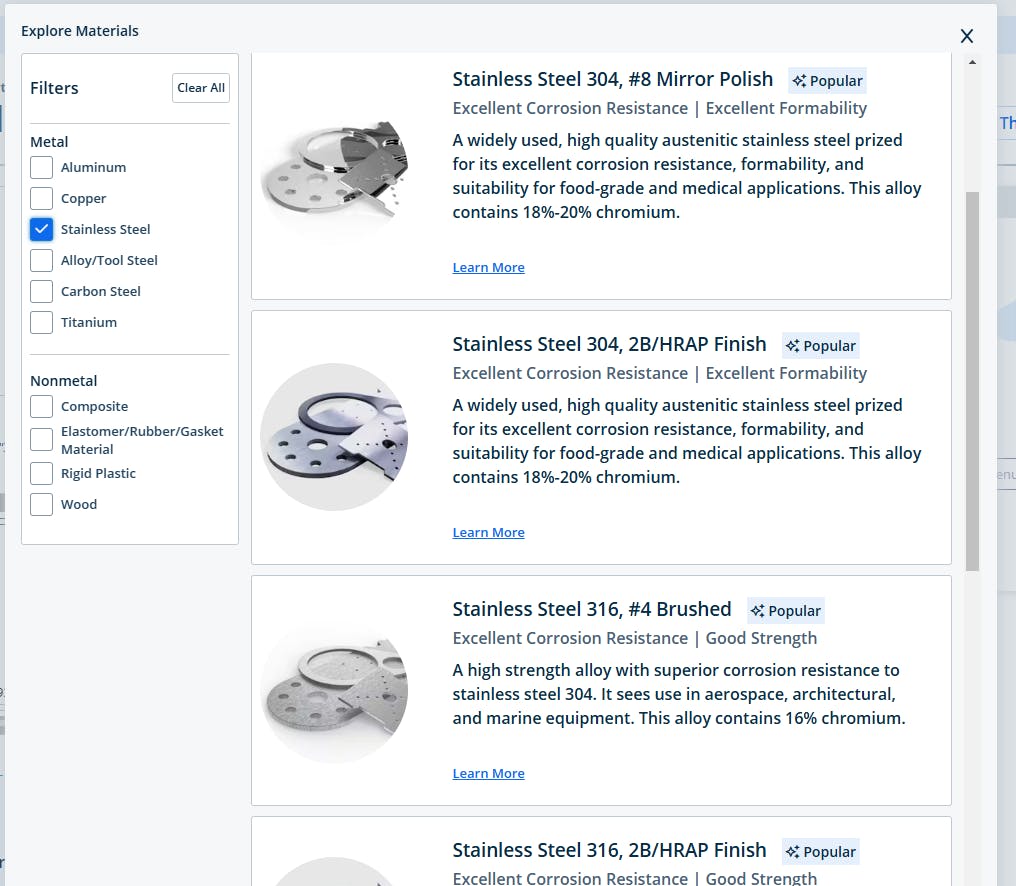Screen dimensions: 1016x886
Task: Enable the Composite nonmetal filter
Action: click(x=41, y=406)
